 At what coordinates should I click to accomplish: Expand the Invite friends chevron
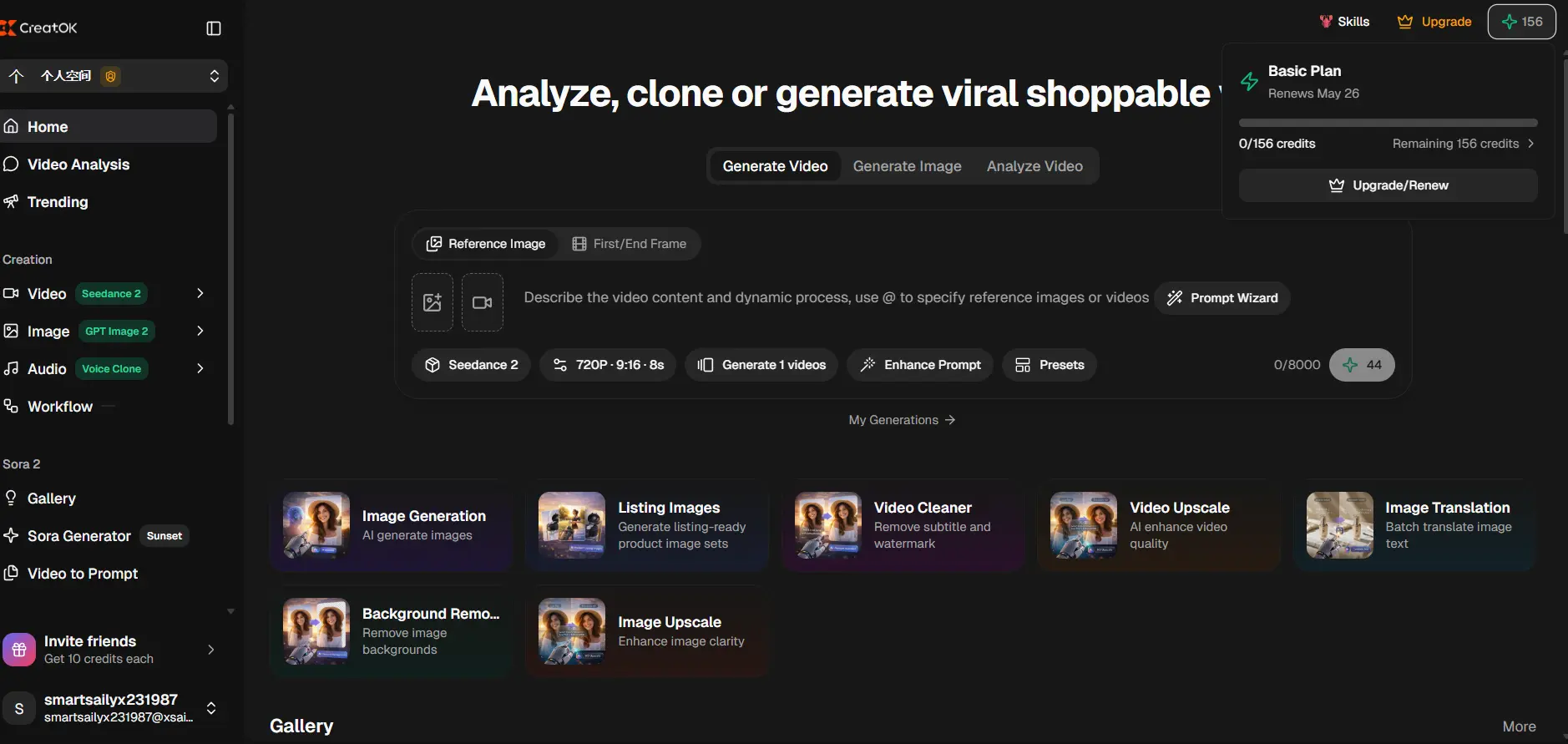pyautogui.click(x=210, y=650)
